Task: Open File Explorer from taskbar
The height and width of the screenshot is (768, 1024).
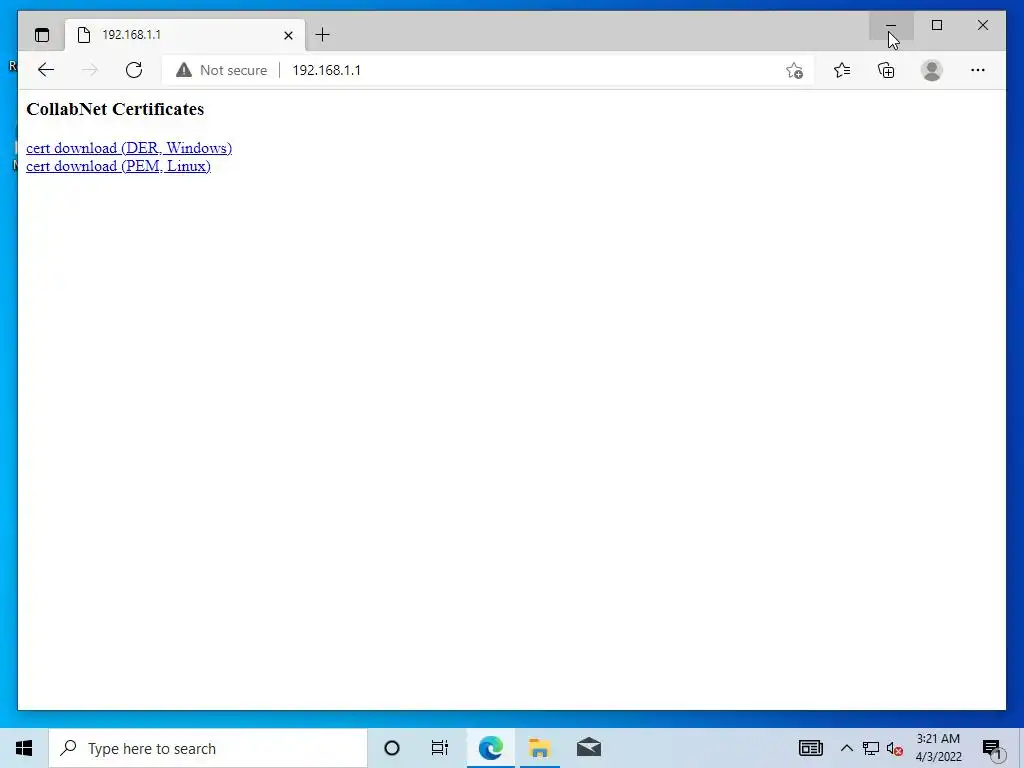Action: pyautogui.click(x=539, y=748)
